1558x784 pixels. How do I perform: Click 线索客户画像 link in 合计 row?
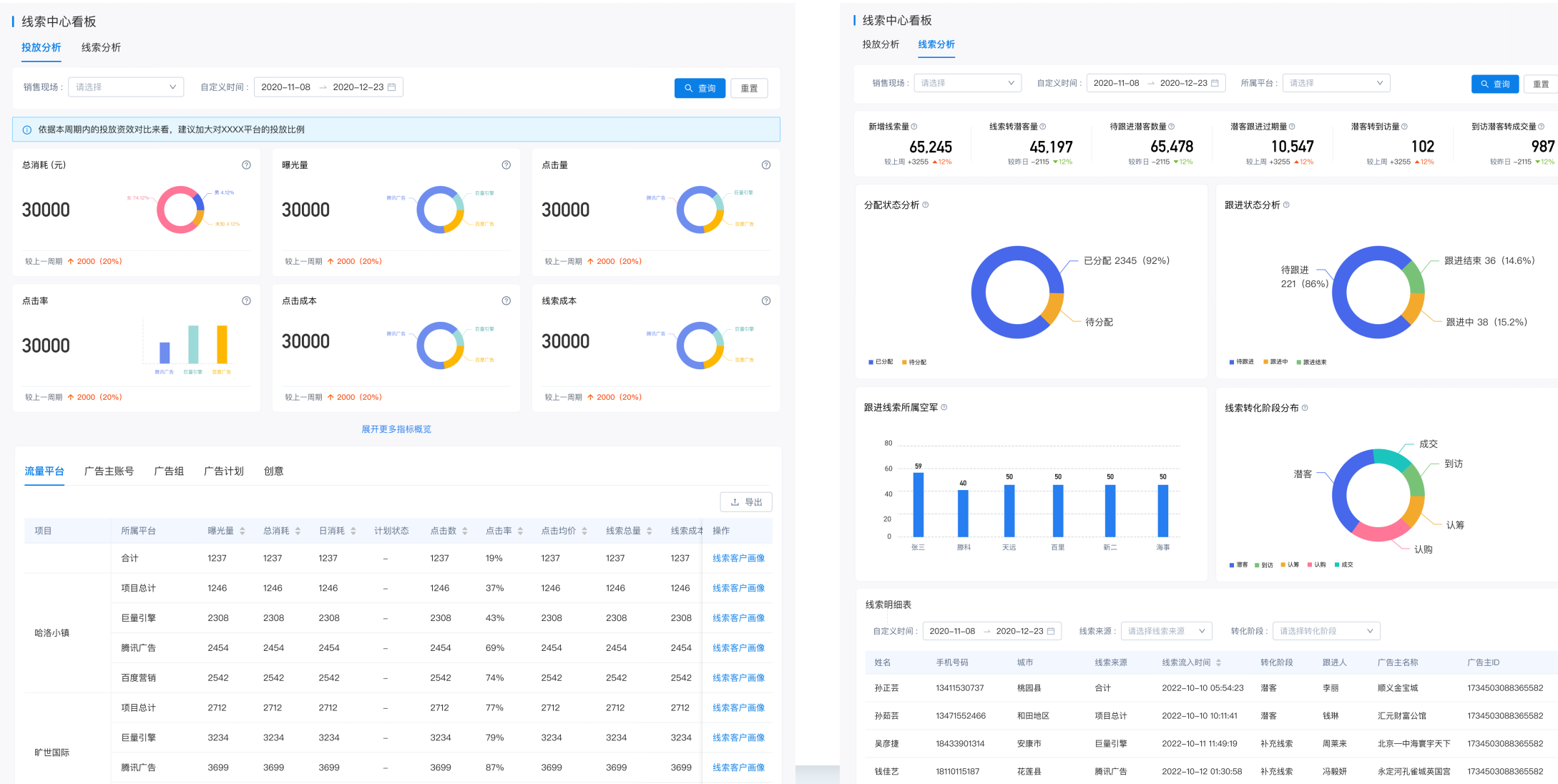[x=738, y=558]
